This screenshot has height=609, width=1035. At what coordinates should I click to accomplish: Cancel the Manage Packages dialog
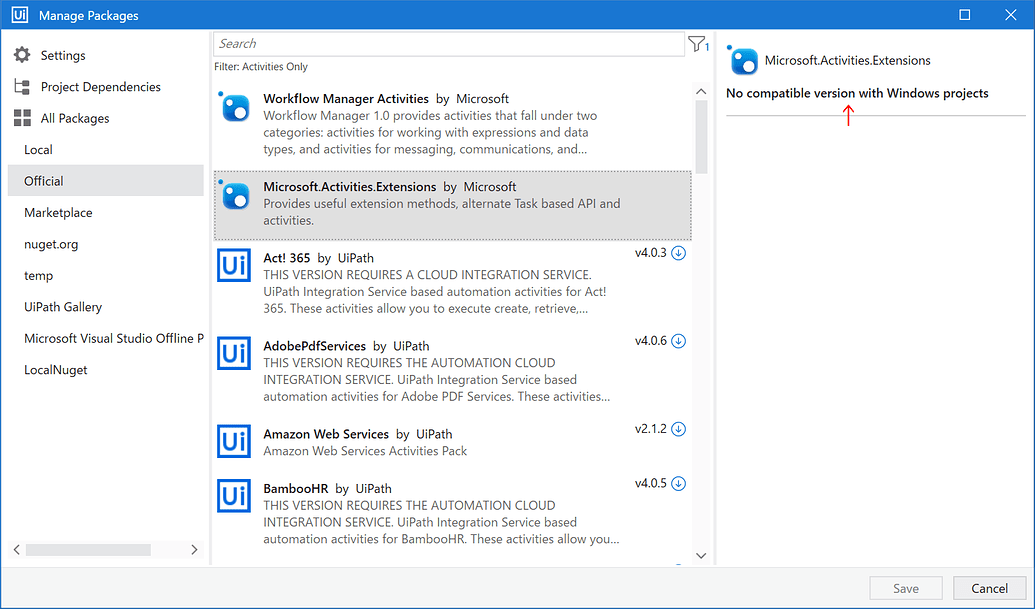point(989,588)
